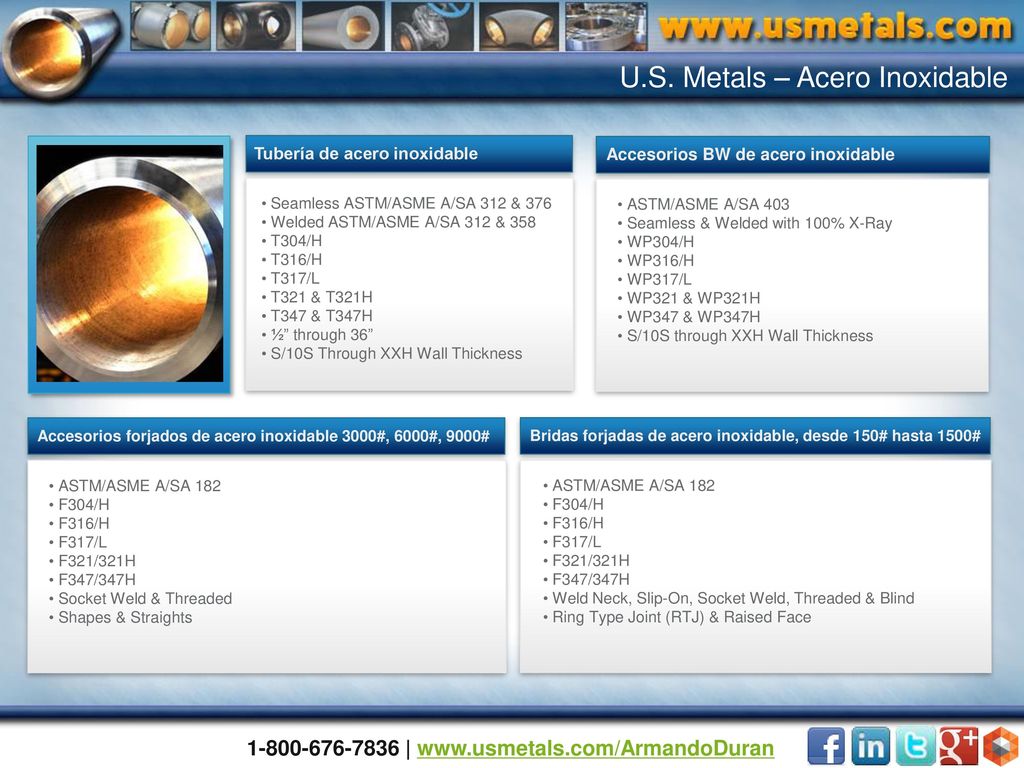
Task: Click the 'WP304/H' bullet
Action: pyautogui.click(x=660, y=242)
